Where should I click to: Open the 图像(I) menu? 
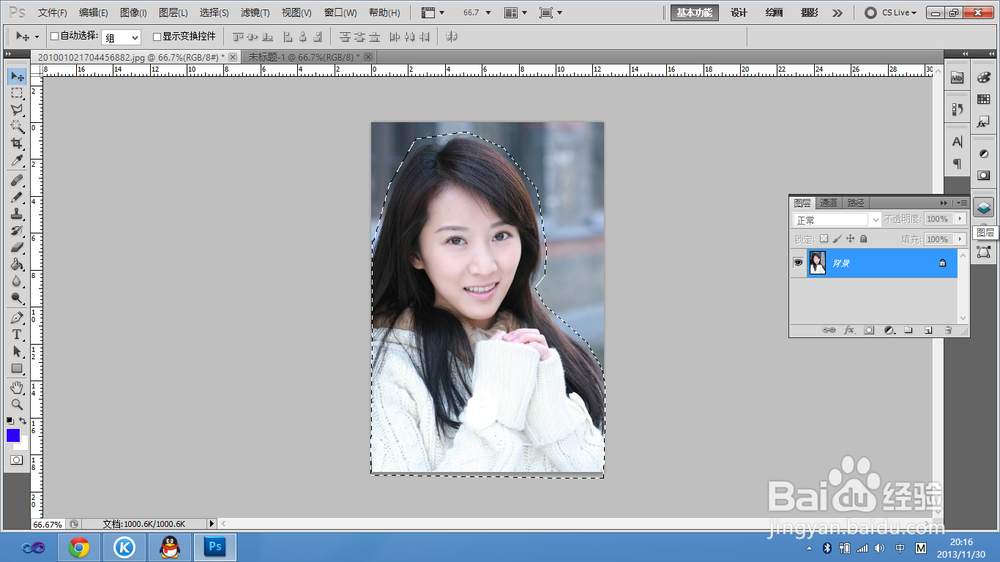[133, 13]
